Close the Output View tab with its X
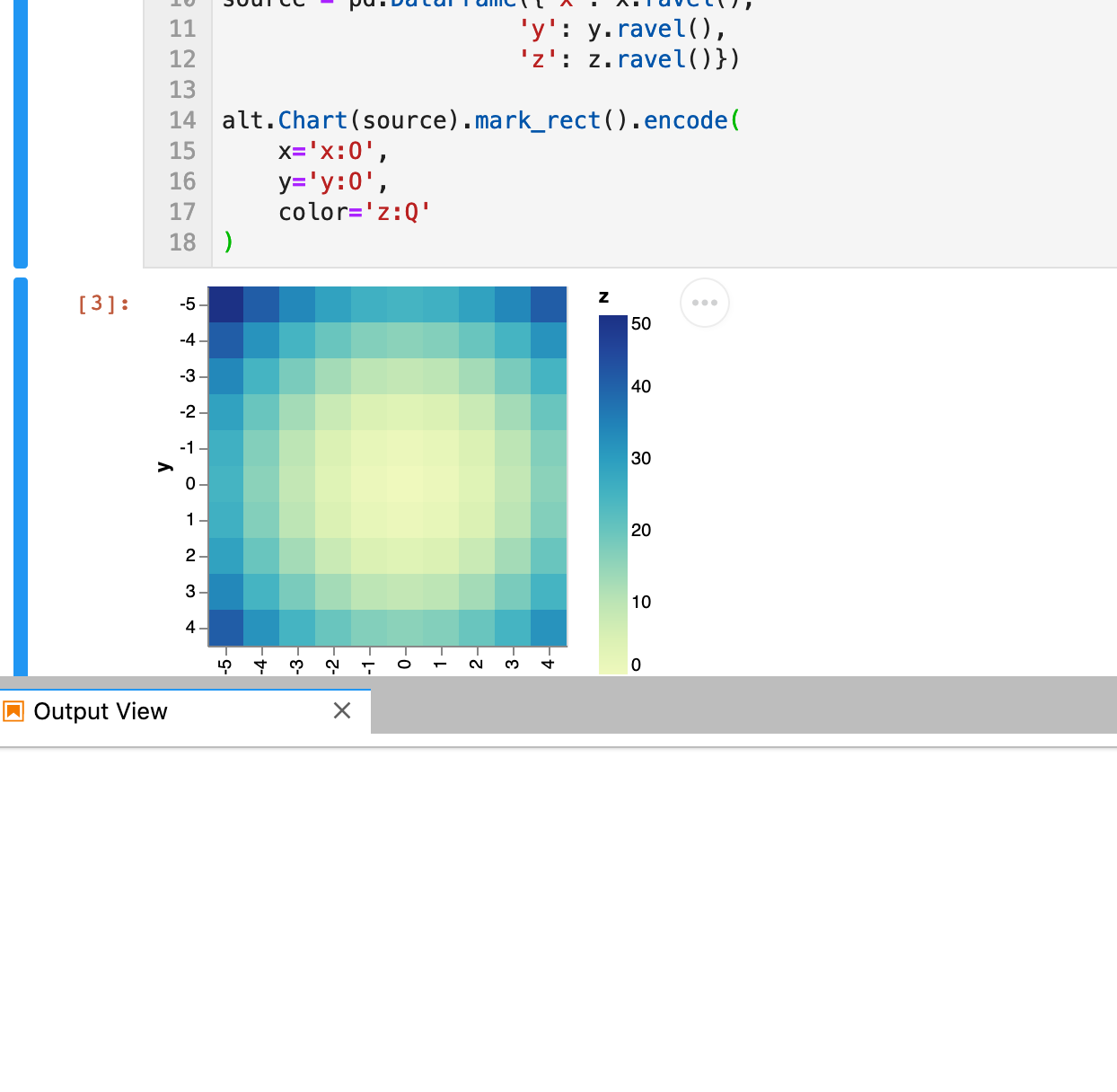The height and width of the screenshot is (1092, 1117). pos(342,710)
